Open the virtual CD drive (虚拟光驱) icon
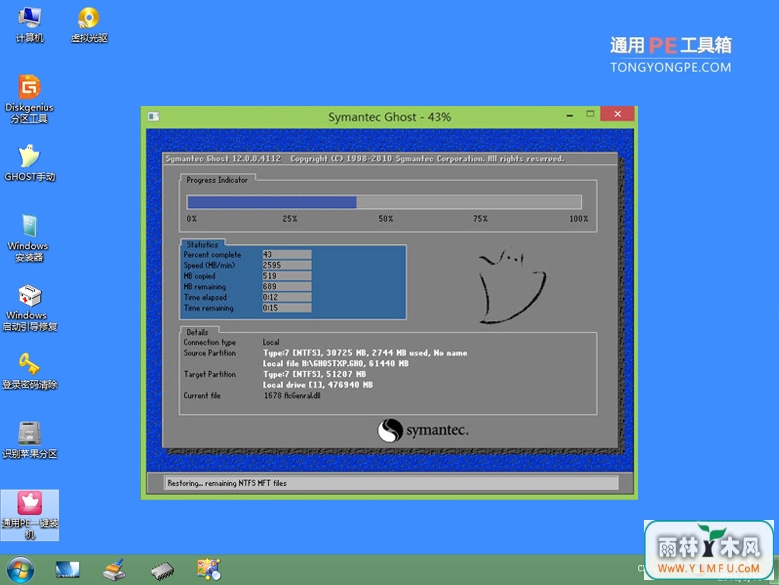 pos(89,25)
